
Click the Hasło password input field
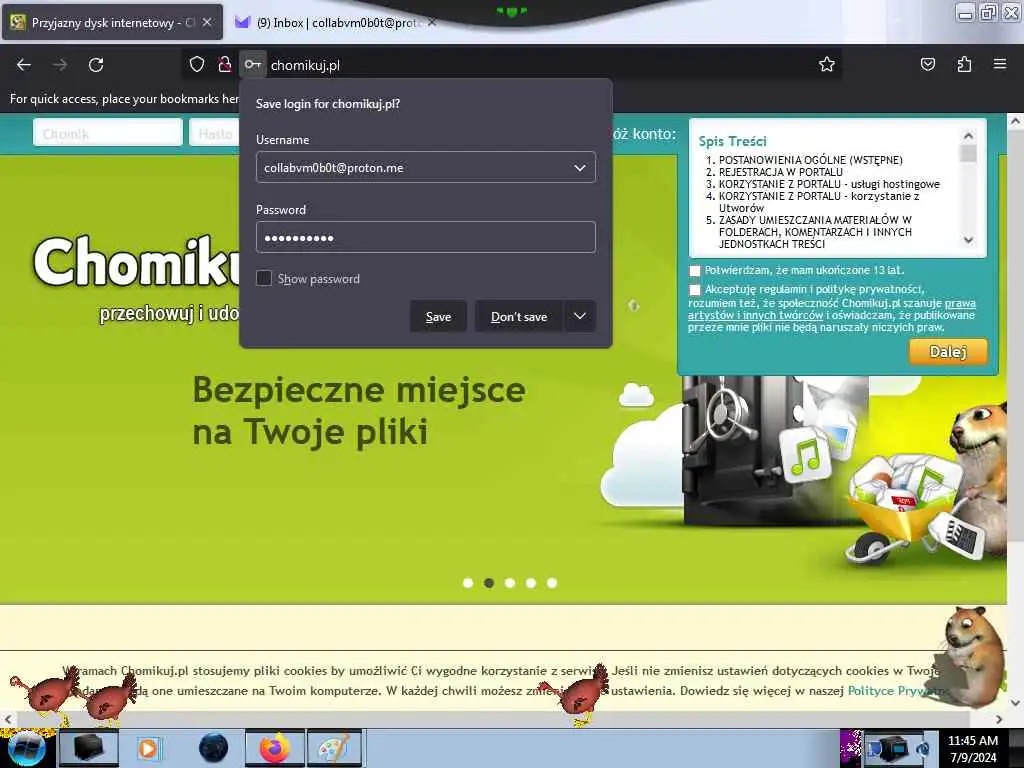214,133
